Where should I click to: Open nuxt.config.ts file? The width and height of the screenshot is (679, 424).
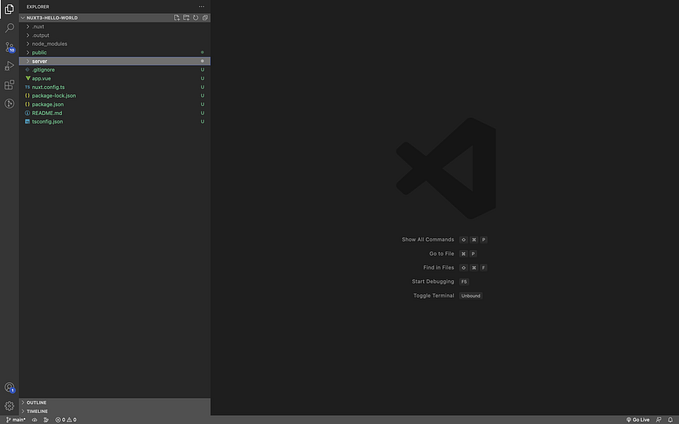click(x=115, y=87)
